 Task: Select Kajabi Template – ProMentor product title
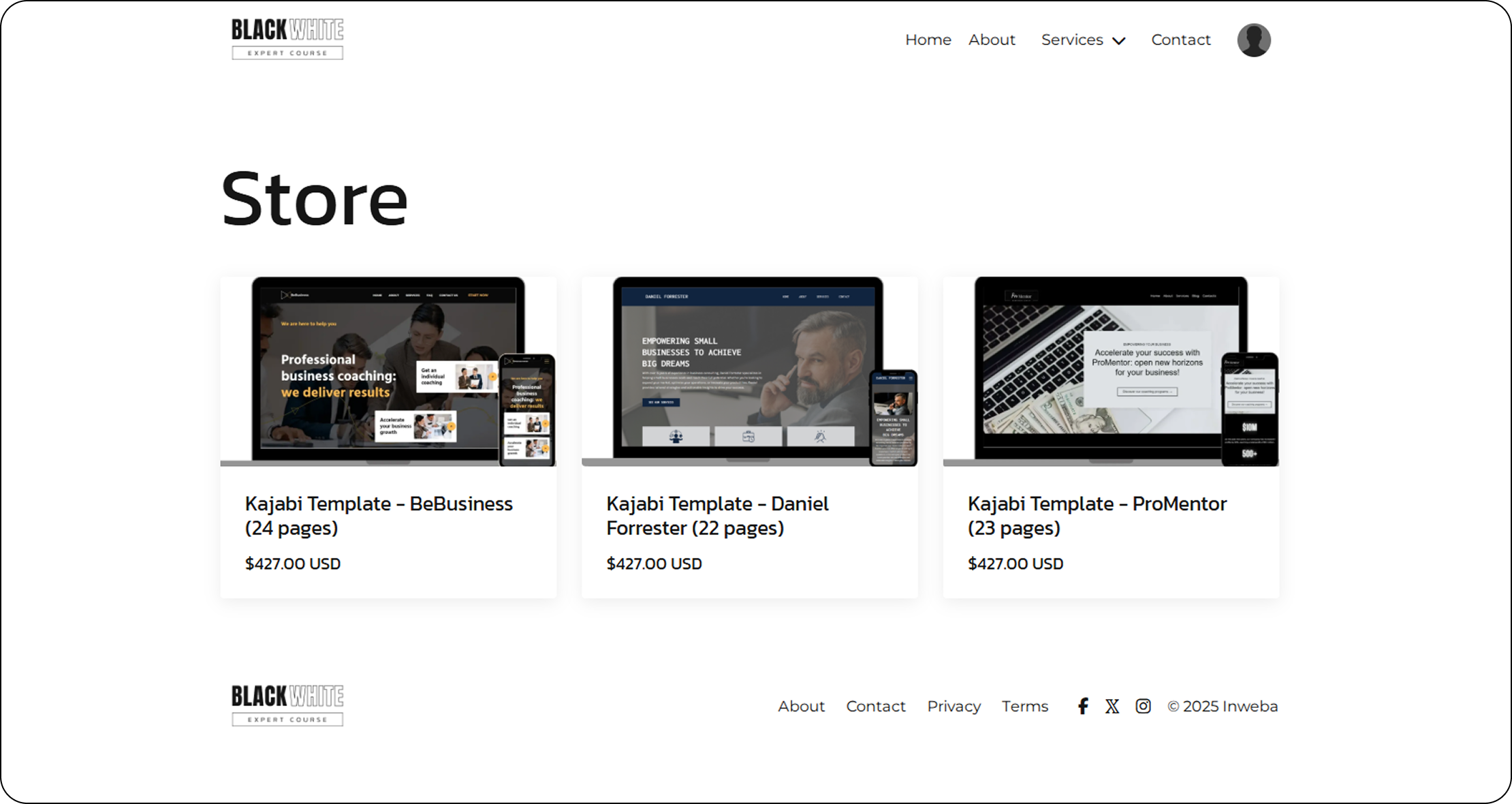point(1097,515)
